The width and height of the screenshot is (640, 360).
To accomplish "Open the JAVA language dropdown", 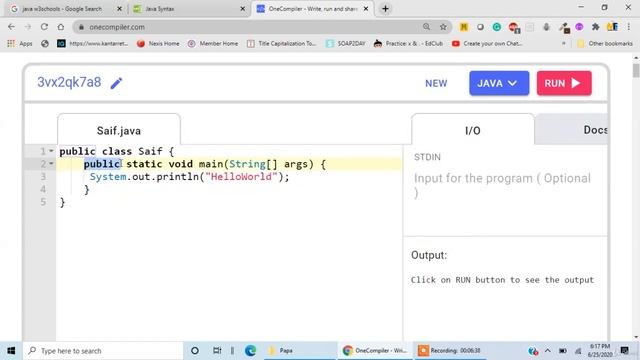I will (x=499, y=83).
